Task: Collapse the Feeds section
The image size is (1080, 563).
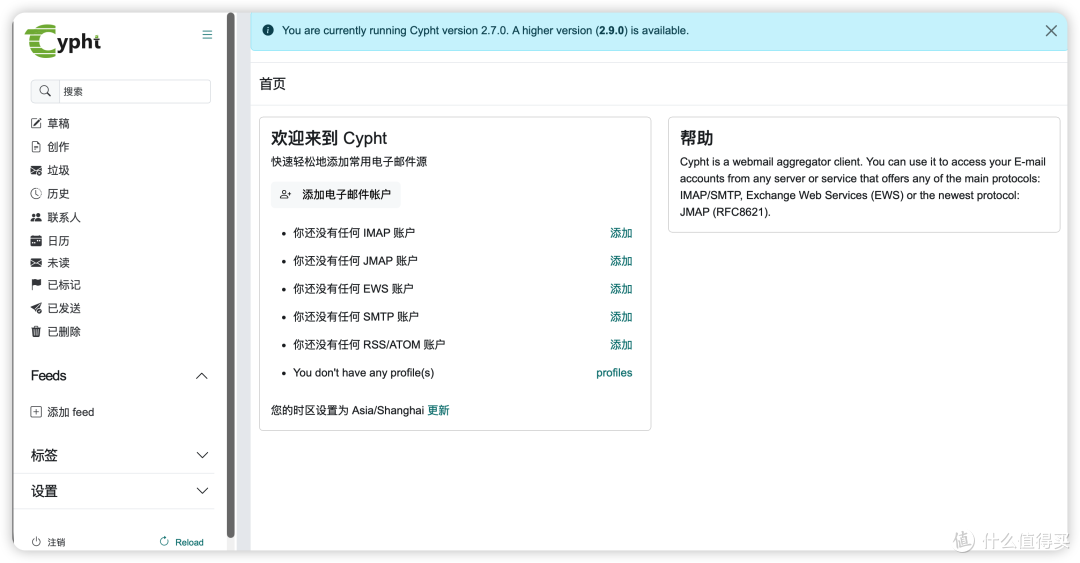Action: (x=201, y=376)
